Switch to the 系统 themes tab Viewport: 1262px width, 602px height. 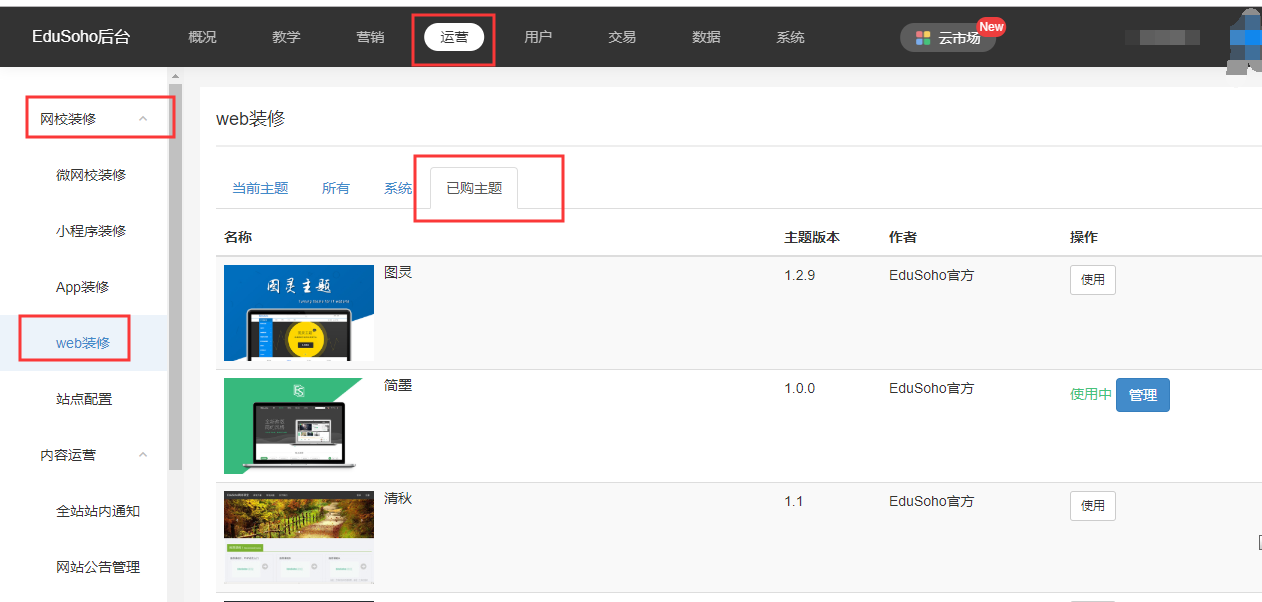point(398,188)
